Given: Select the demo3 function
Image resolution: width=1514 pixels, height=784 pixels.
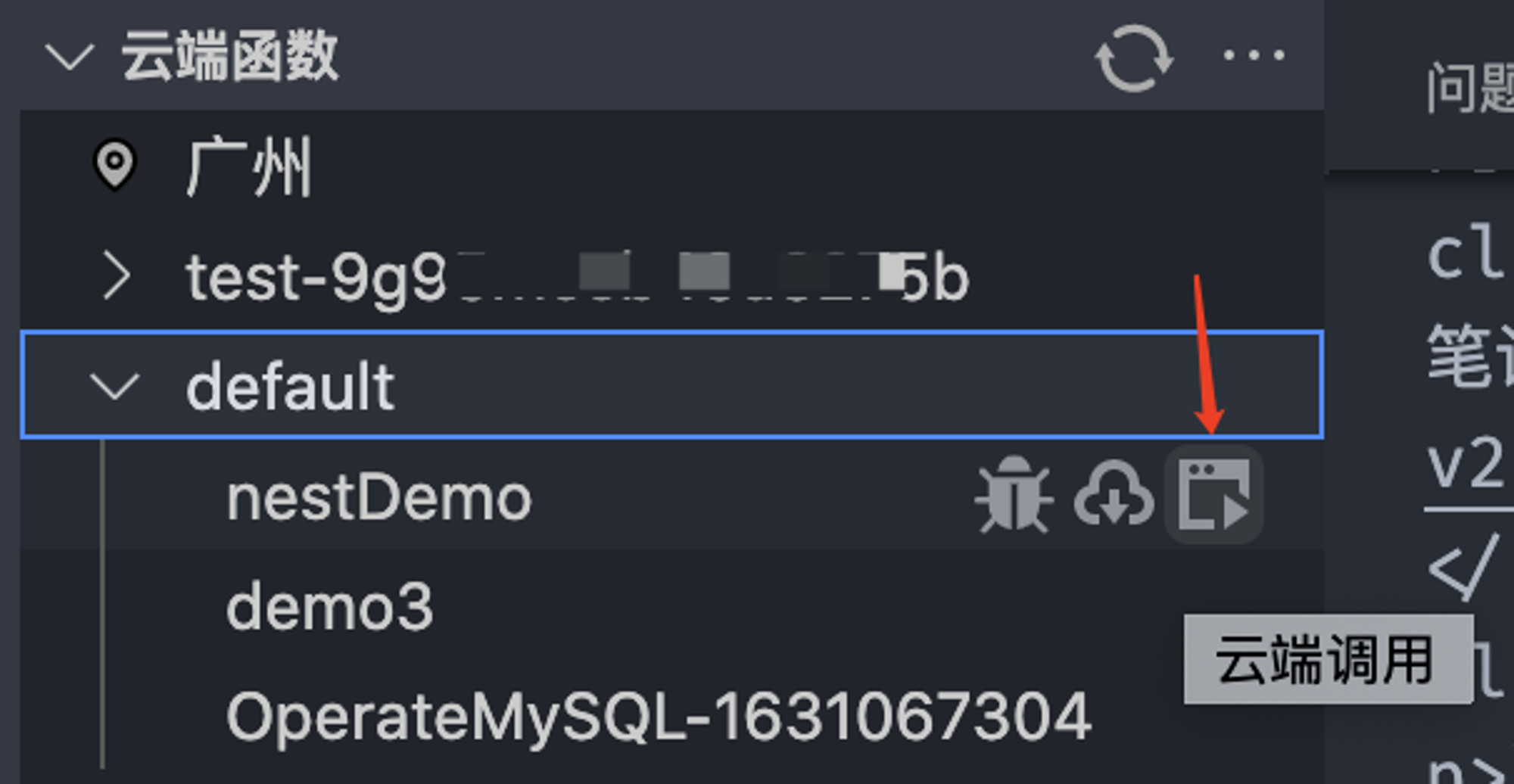Looking at the screenshot, I should point(329,606).
